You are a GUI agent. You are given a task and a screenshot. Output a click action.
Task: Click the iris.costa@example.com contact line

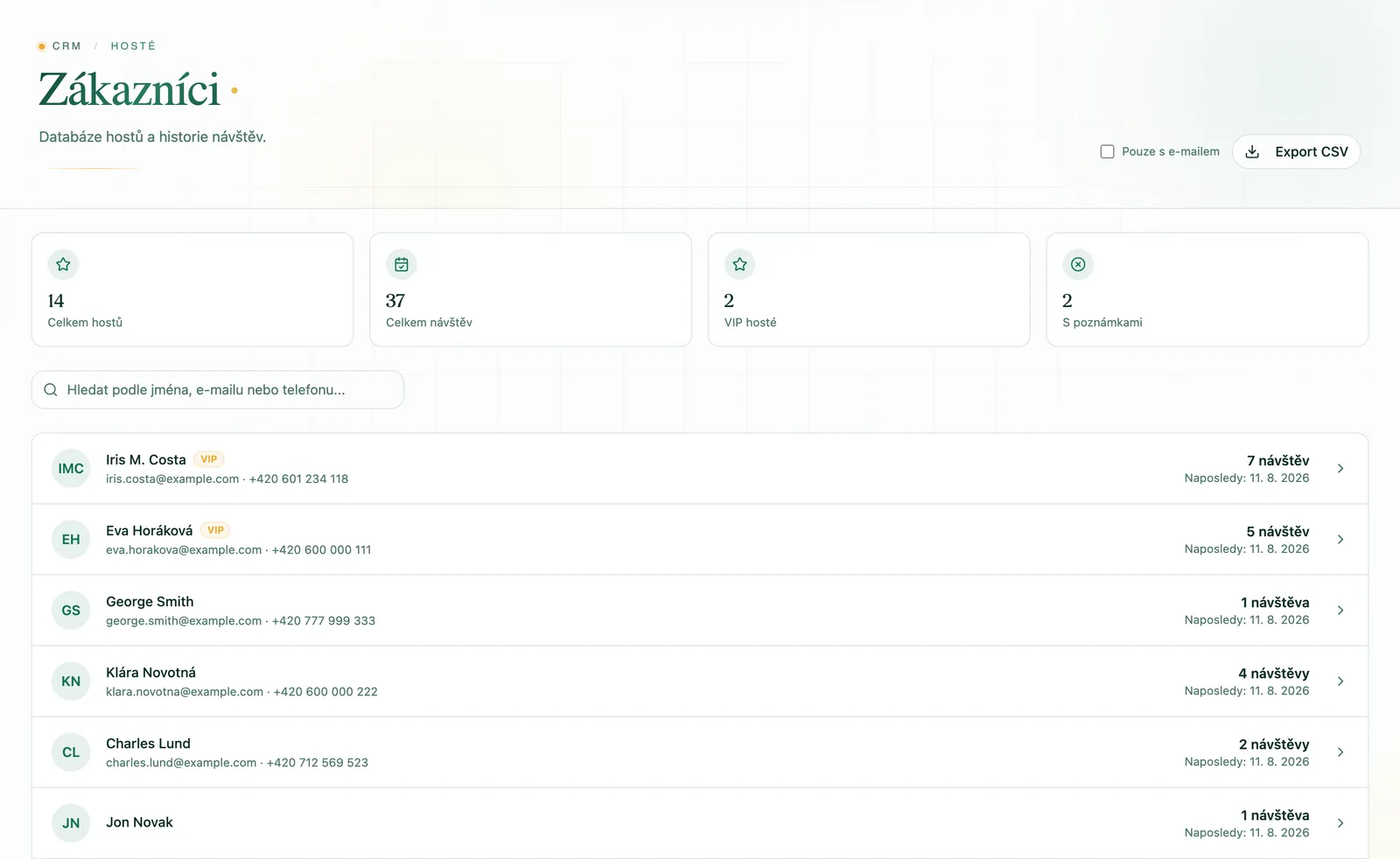pos(227,479)
